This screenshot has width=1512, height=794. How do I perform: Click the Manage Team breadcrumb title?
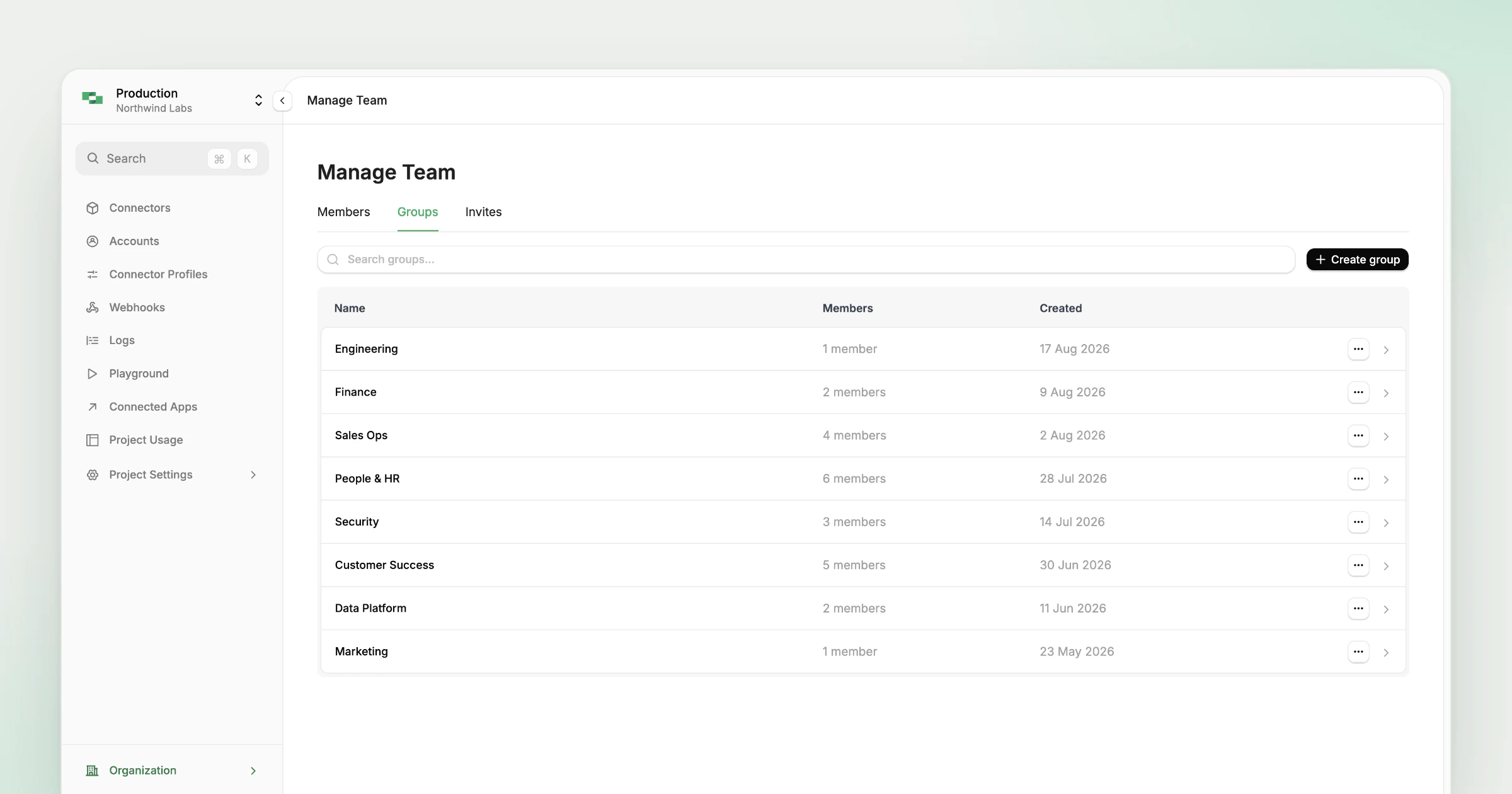click(347, 100)
